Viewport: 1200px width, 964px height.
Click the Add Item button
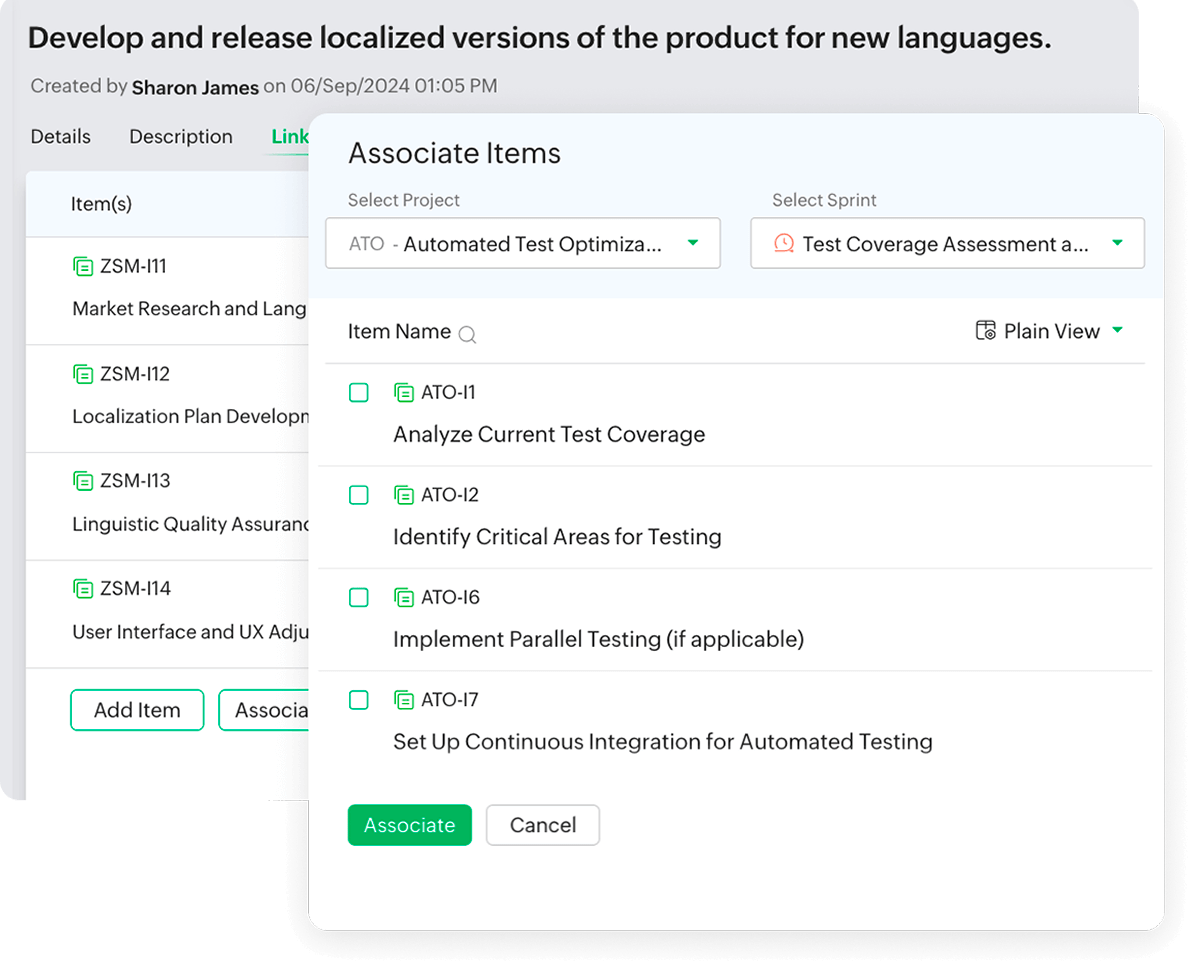[137, 710]
